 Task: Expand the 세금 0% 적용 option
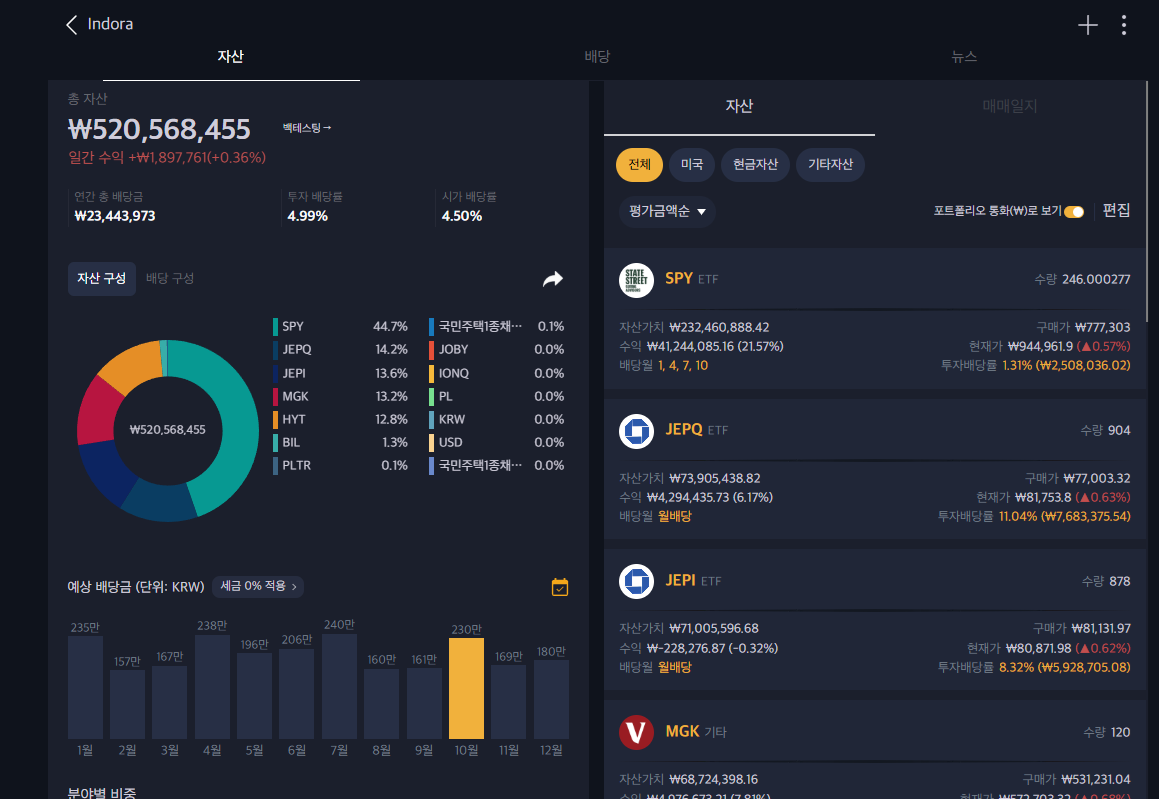(x=257, y=586)
